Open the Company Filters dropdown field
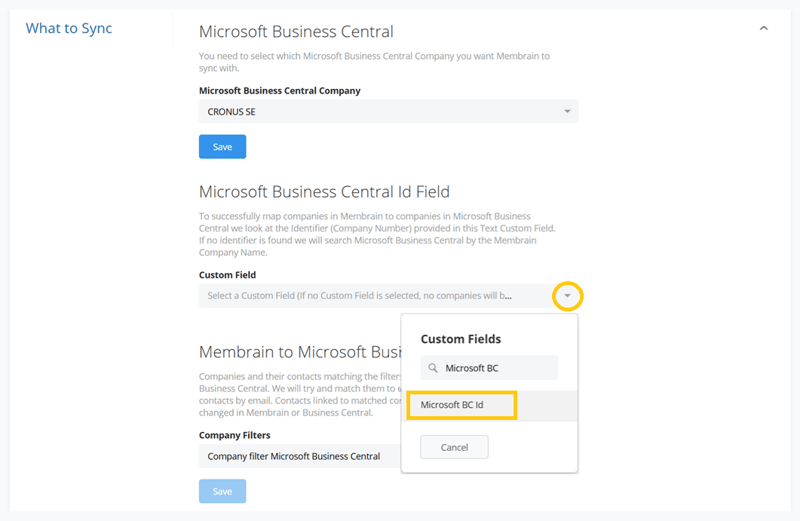 (x=300, y=456)
